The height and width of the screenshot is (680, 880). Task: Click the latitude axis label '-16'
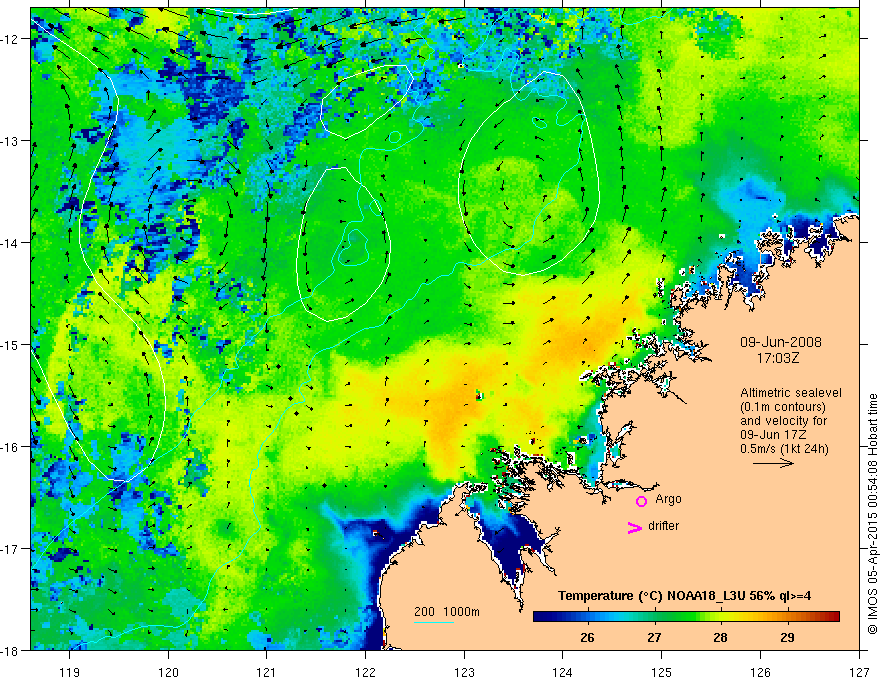pyautogui.click(x=11, y=447)
